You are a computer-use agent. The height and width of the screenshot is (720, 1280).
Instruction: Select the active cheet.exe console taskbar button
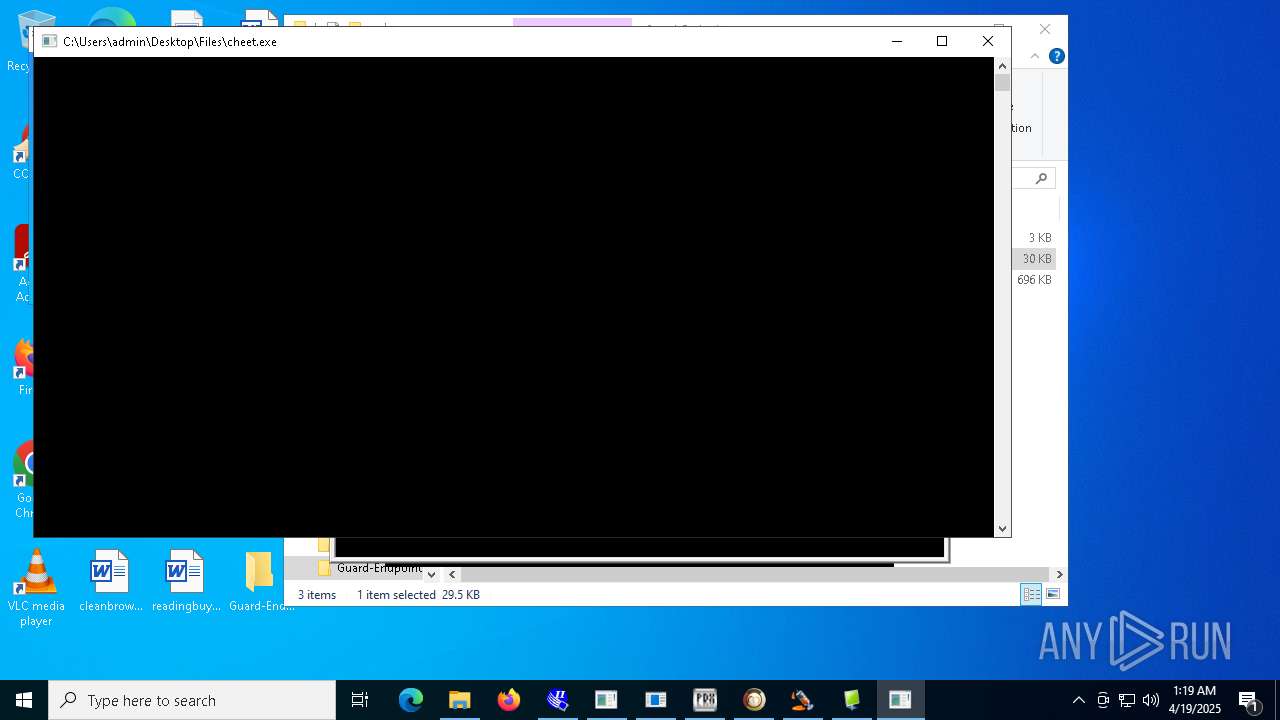(901, 700)
